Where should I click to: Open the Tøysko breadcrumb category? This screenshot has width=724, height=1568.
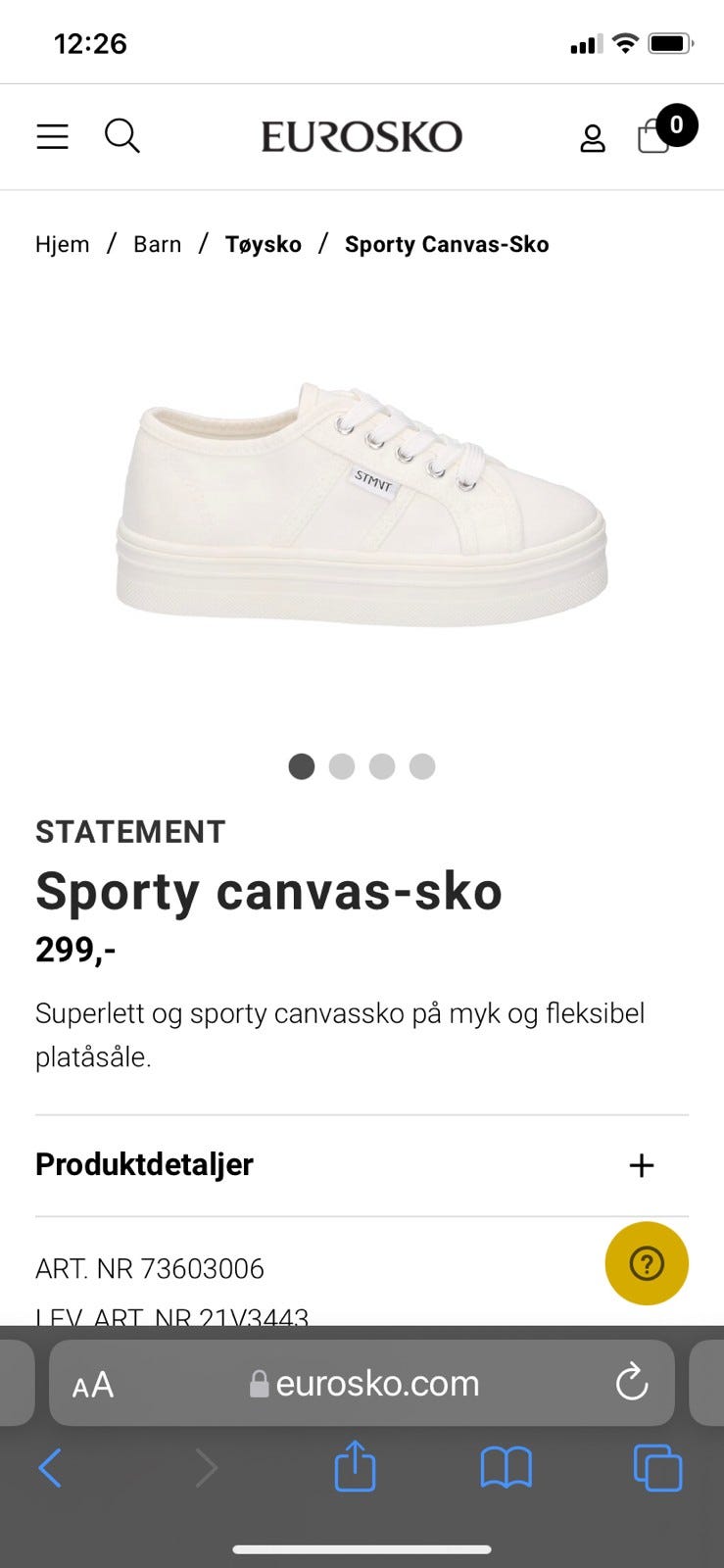[264, 244]
